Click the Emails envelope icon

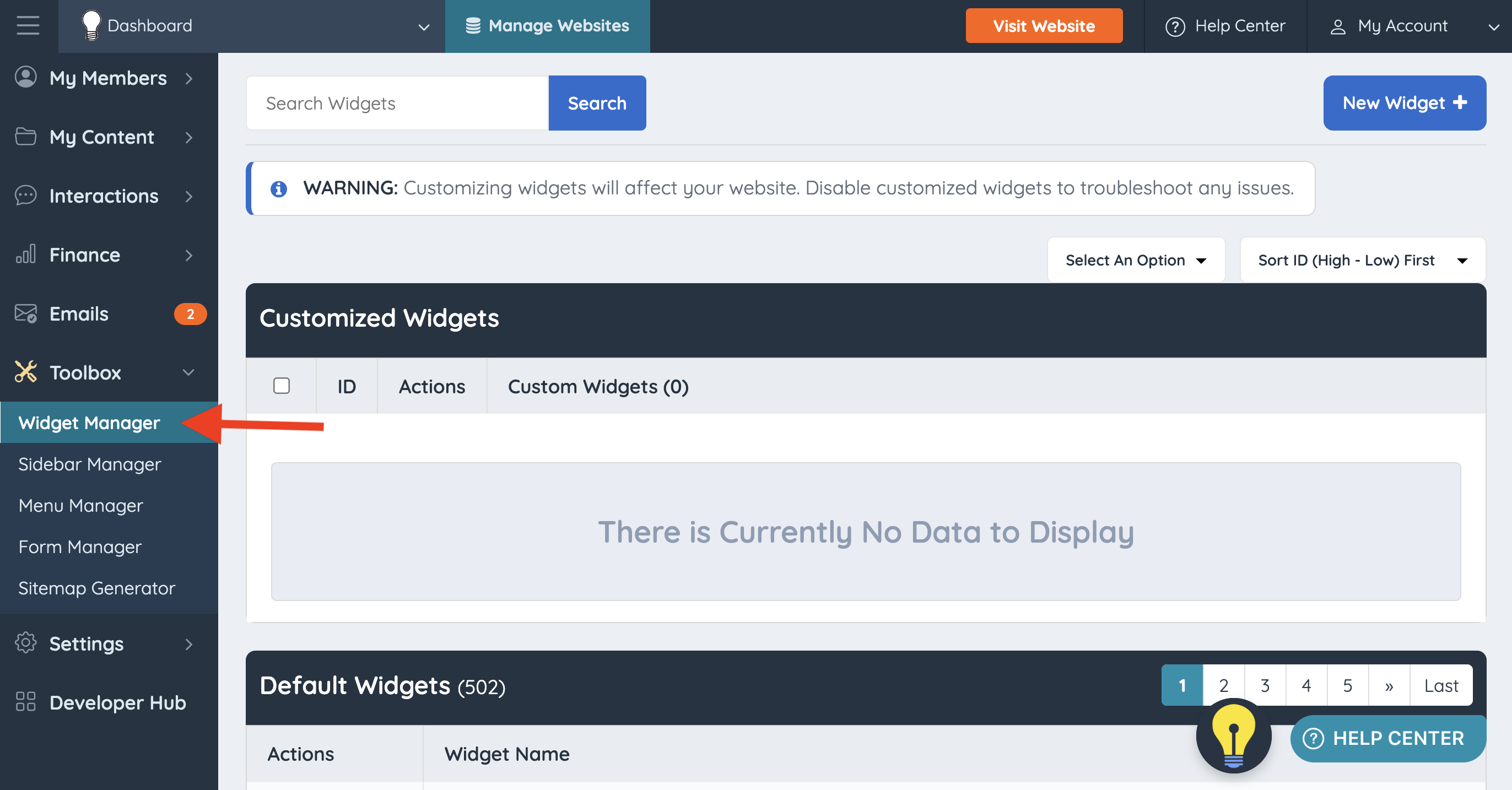pos(25,313)
